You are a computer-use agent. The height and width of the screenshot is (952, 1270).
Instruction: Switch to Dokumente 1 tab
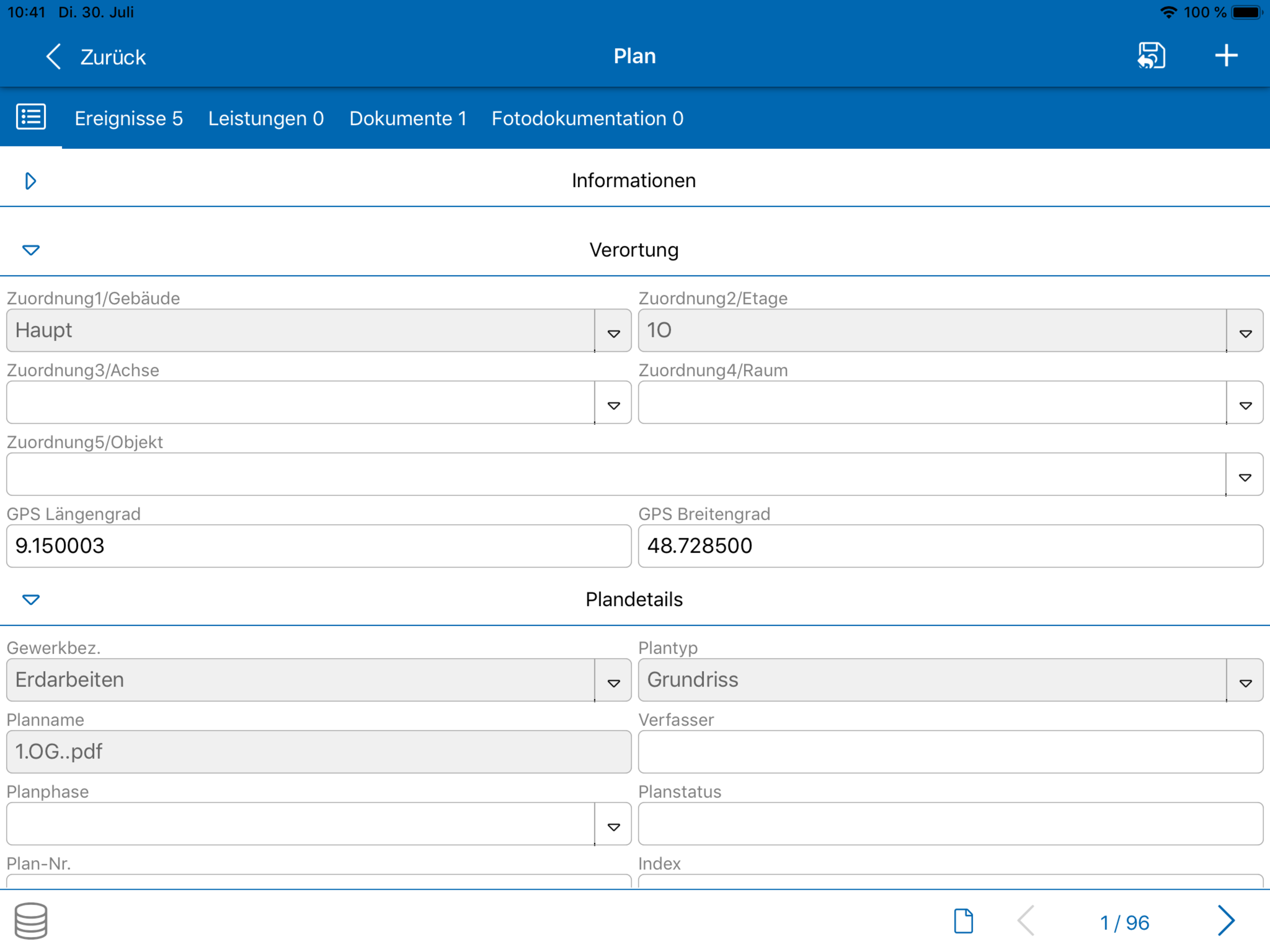point(408,118)
